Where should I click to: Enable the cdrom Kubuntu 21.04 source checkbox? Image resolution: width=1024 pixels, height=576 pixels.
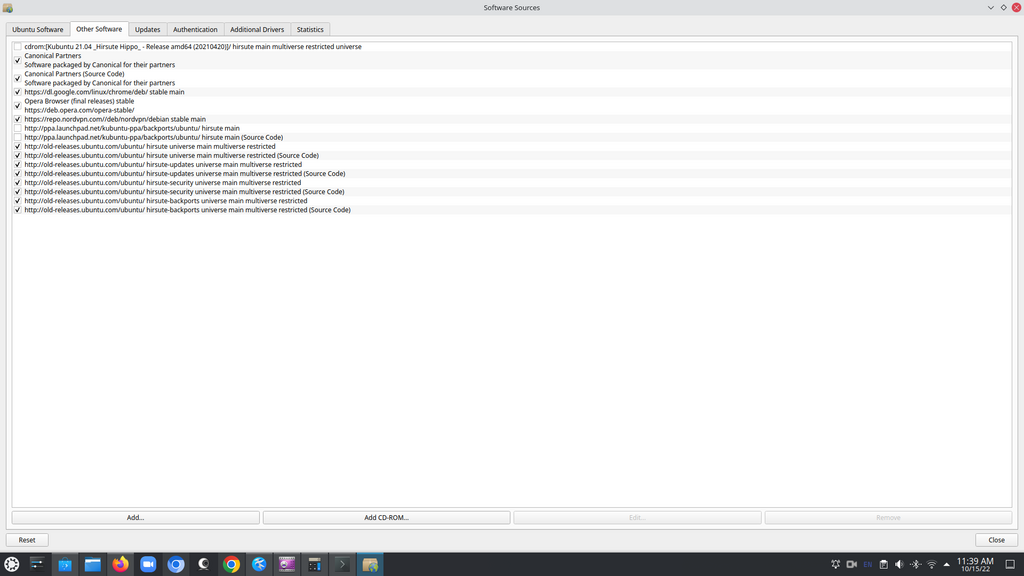coord(17,47)
